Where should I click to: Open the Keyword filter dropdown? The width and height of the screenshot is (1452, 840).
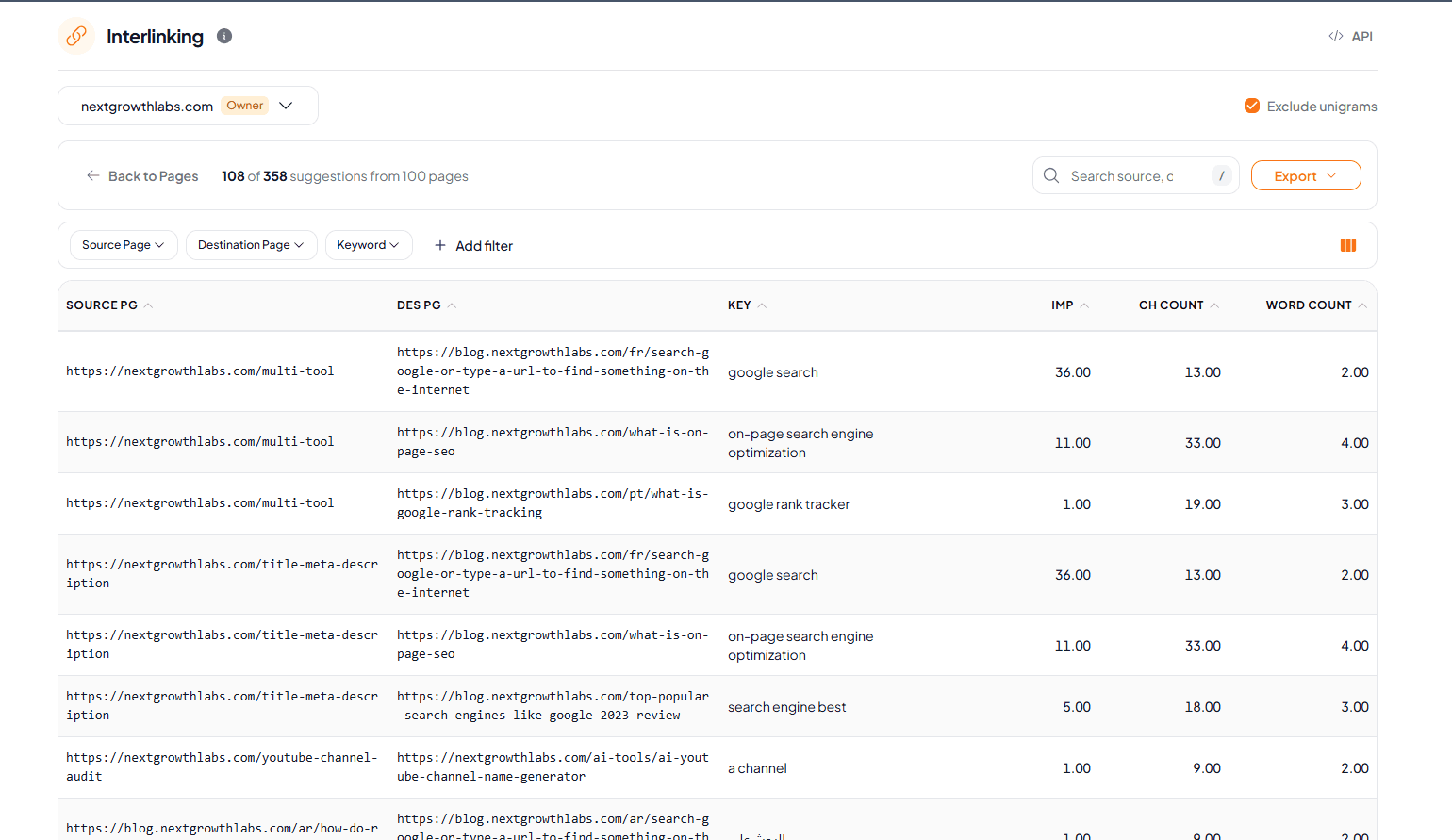369,245
